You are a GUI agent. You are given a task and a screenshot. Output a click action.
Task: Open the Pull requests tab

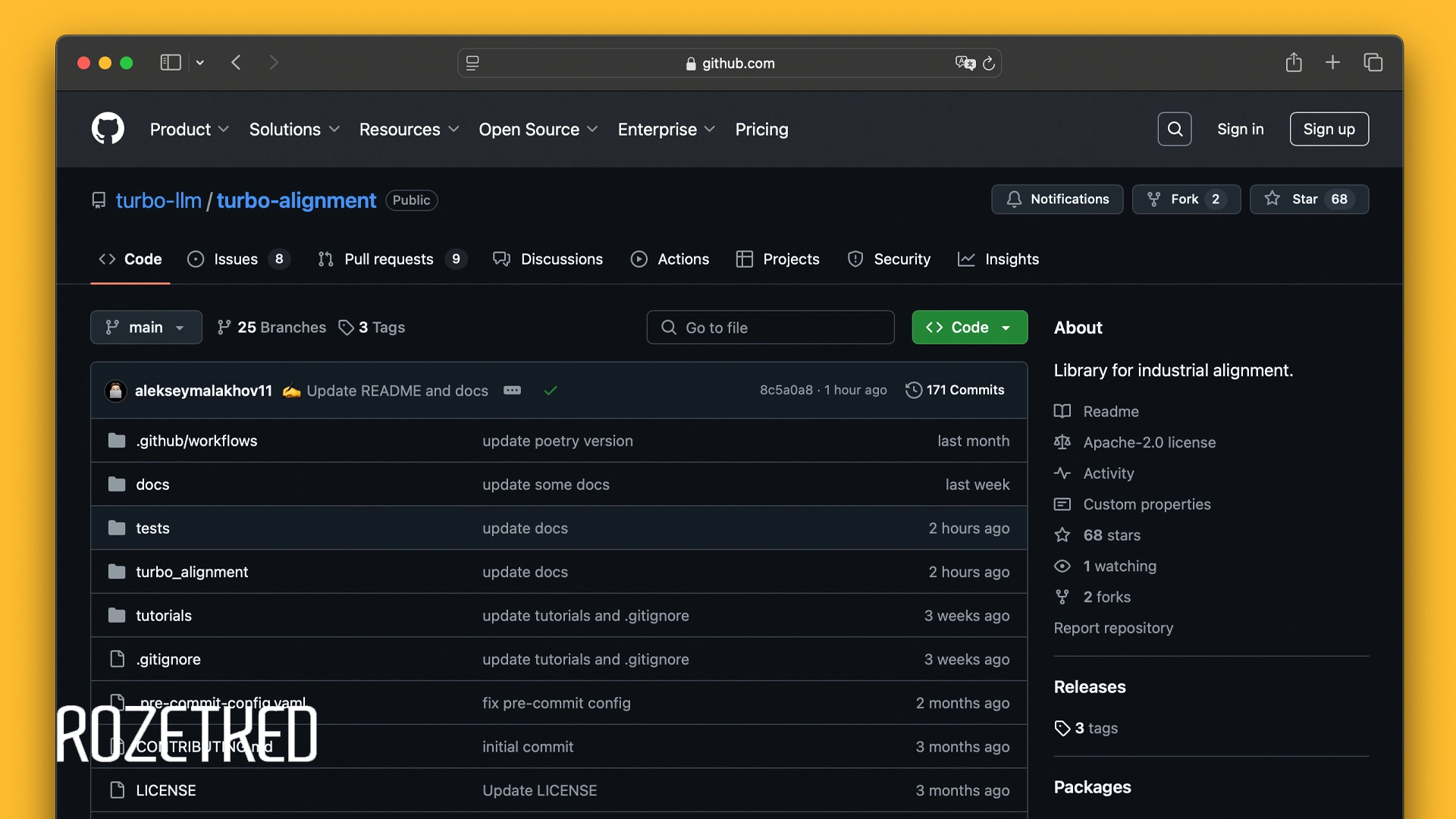[x=390, y=259]
